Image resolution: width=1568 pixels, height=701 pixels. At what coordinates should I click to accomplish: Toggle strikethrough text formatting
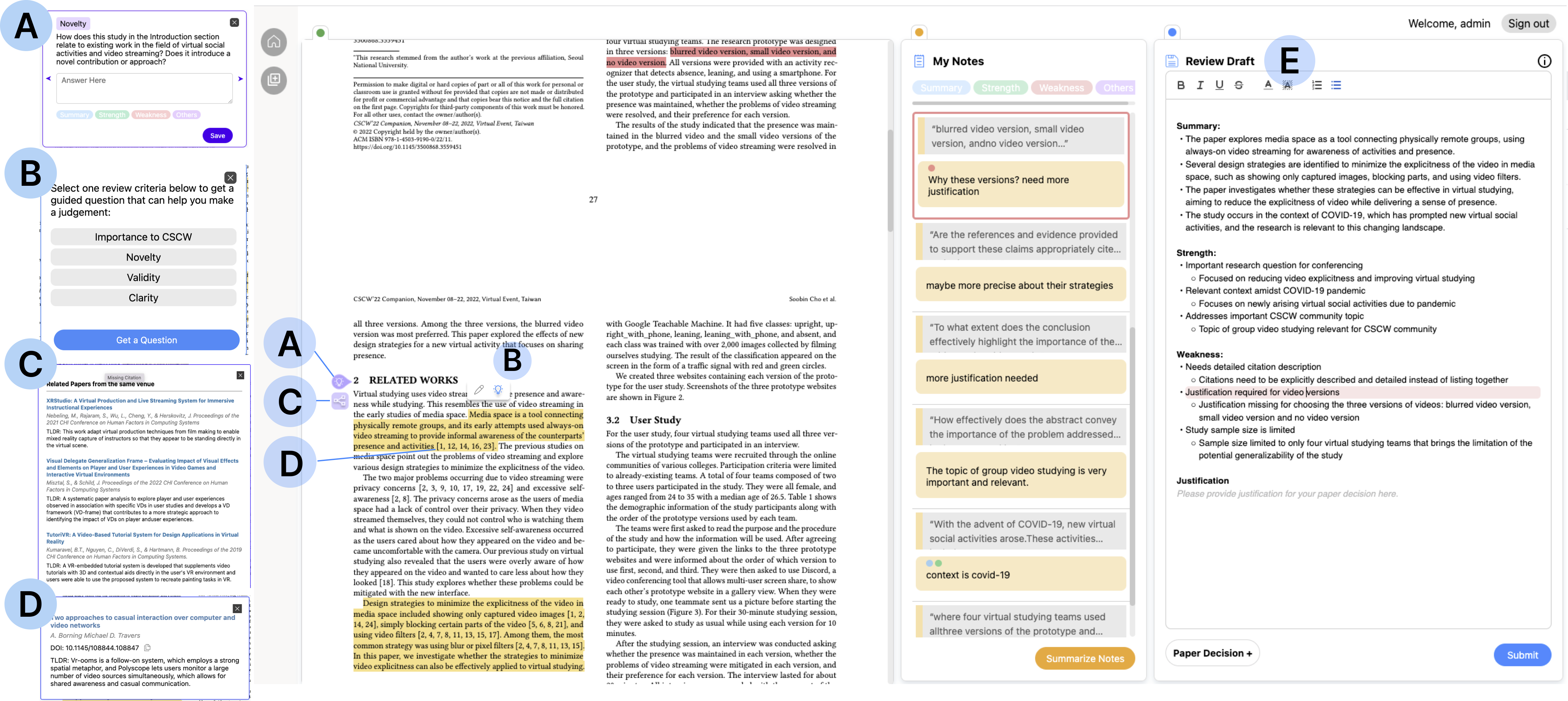[1238, 85]
